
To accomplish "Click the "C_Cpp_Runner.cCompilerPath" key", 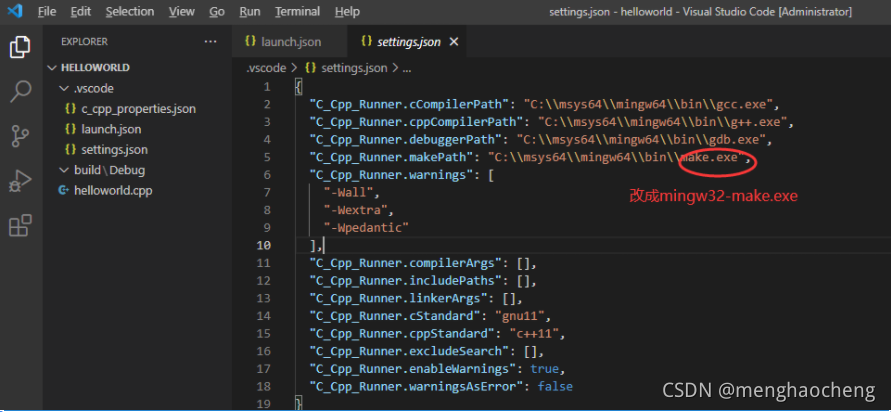I will point(409,105).
